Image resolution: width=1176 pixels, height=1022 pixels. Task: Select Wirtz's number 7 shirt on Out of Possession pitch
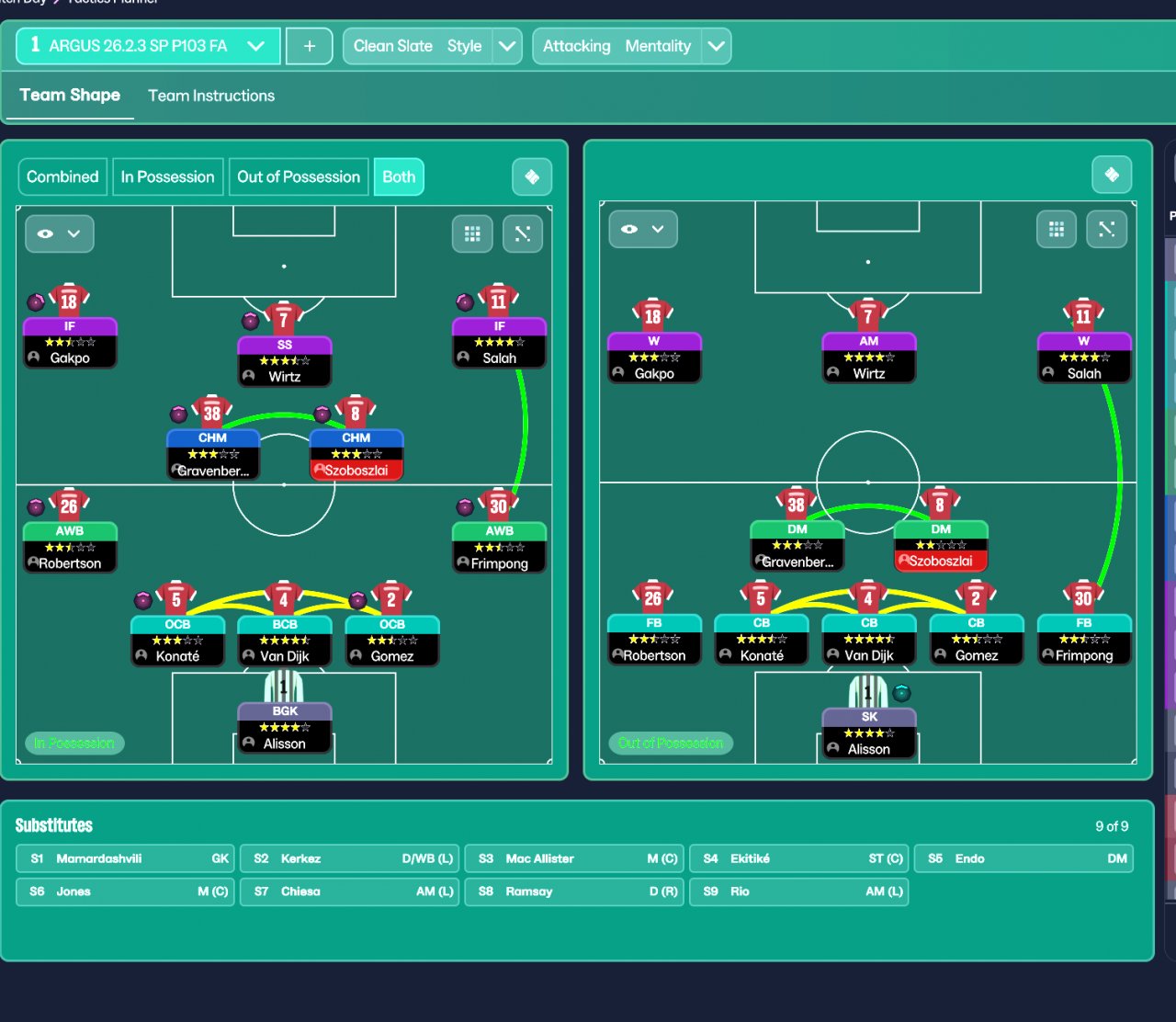(868, 315)
